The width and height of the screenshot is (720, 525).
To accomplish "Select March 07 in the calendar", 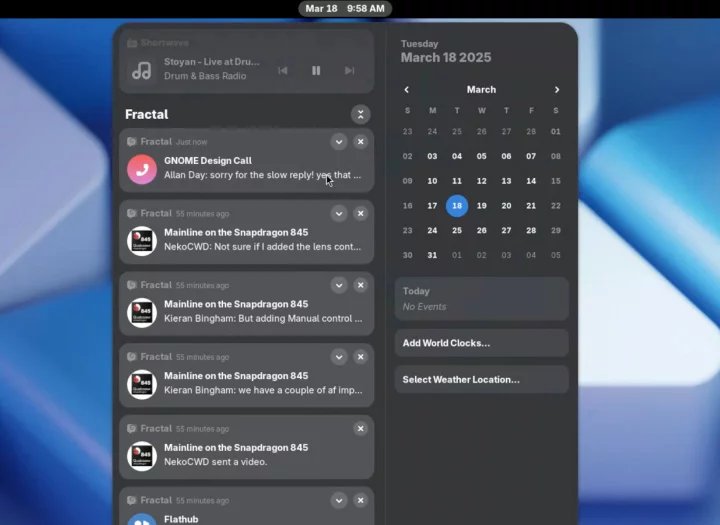I will 531,156.
